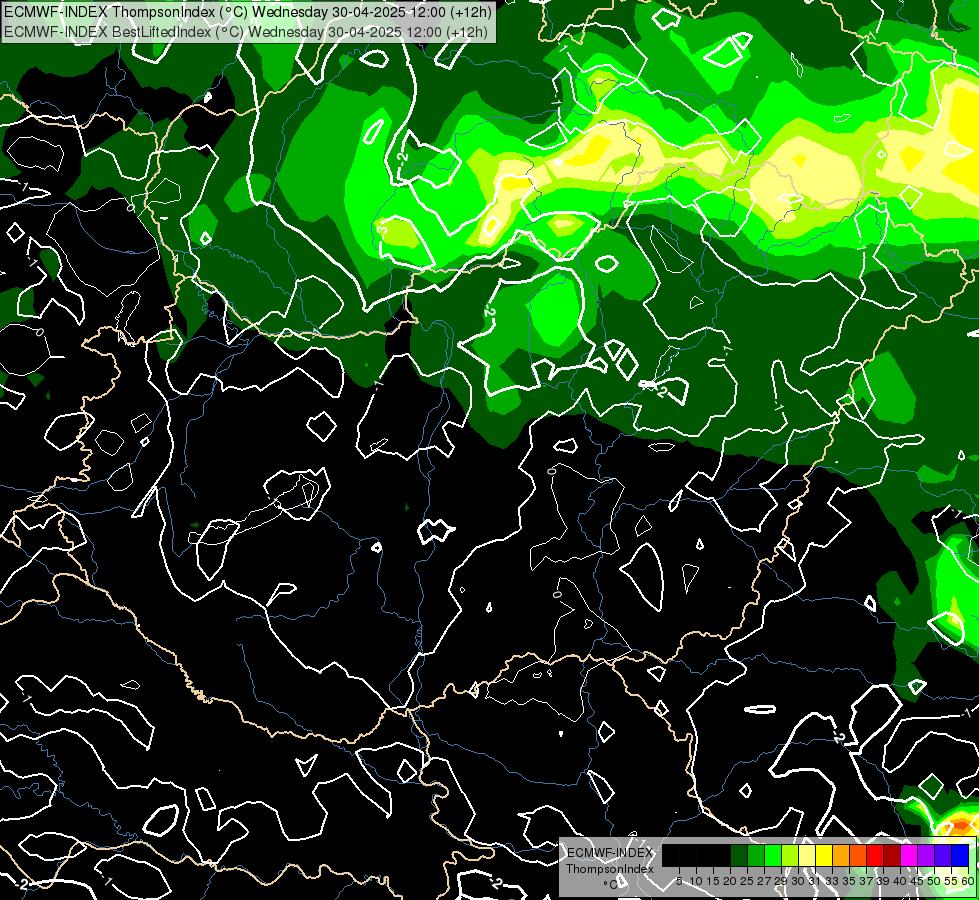979x900 pixels.
Task: Select the indigo 50–55 legend swatch
Action: [x=943, y=855]
